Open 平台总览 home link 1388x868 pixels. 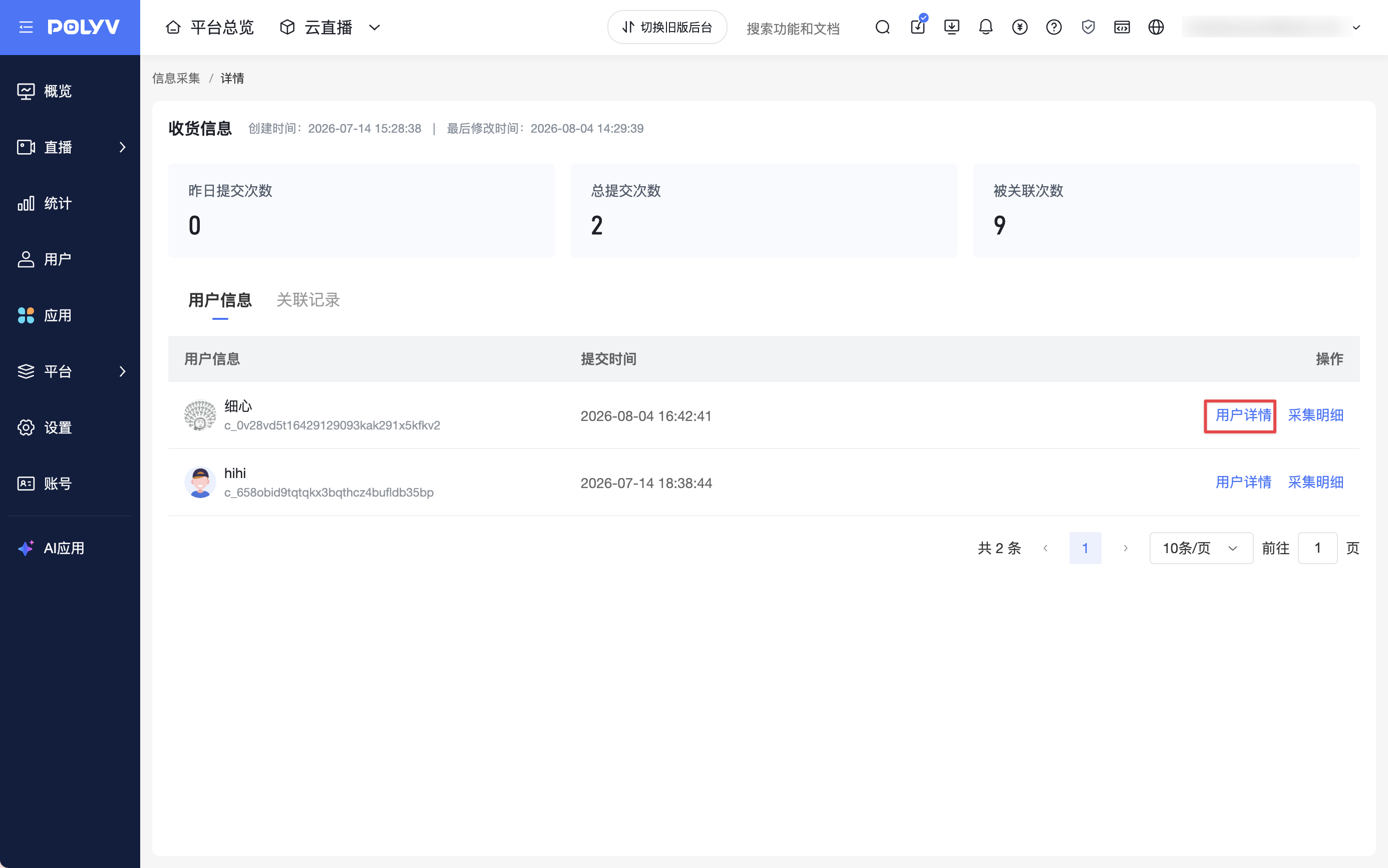(210, 27)
